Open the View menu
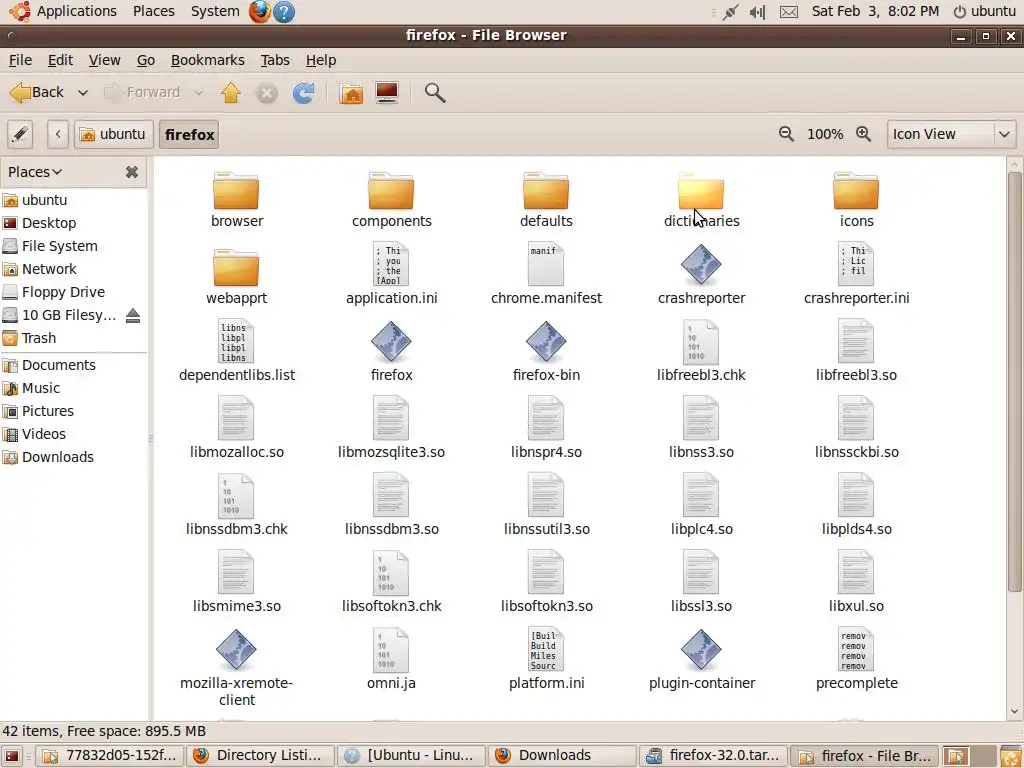Screen dimensions: 1024x768 point(104,60)
